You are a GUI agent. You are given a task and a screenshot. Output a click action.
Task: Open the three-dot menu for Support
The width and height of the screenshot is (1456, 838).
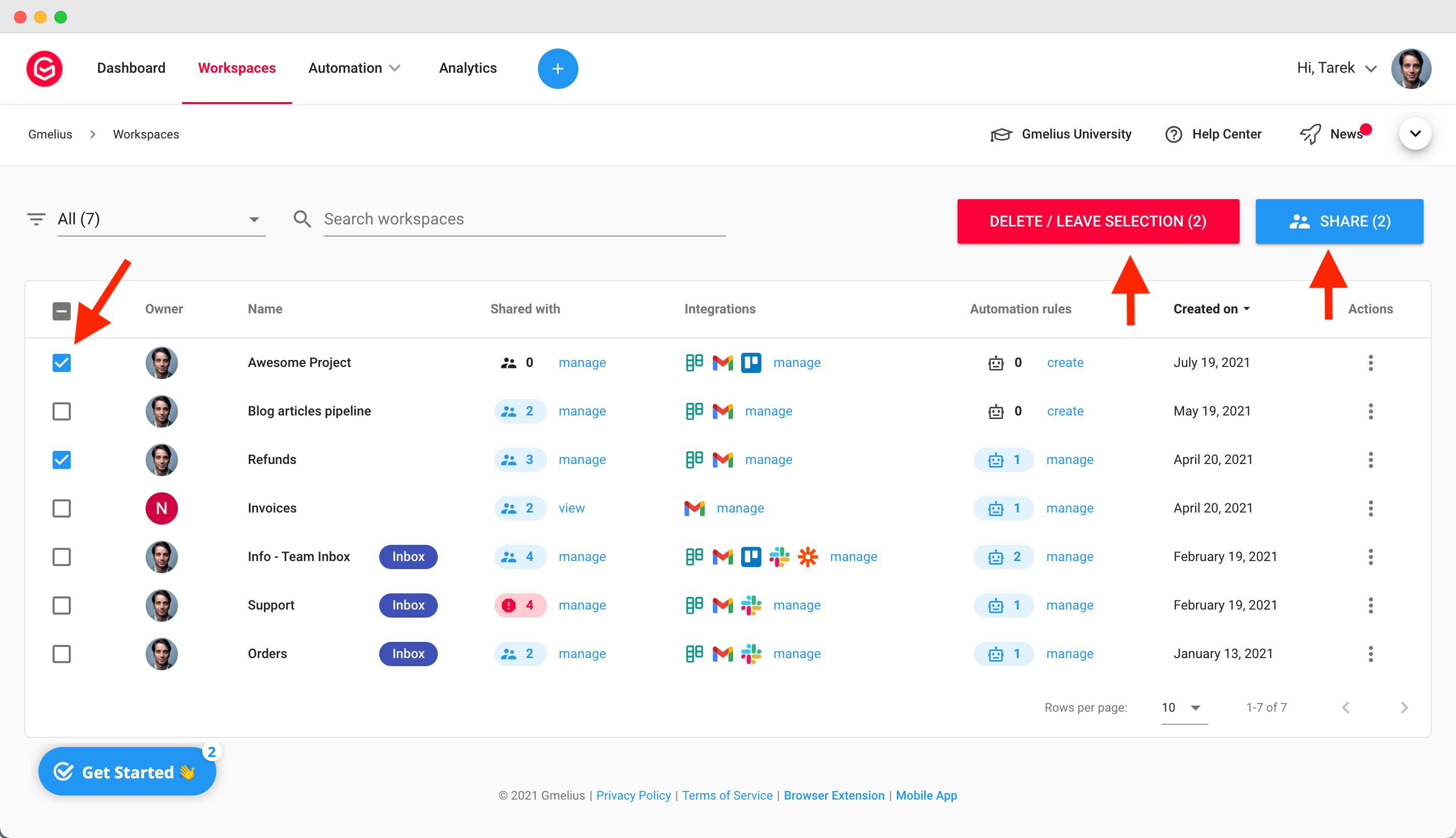pyautogui.click(x=1370, y=605)
